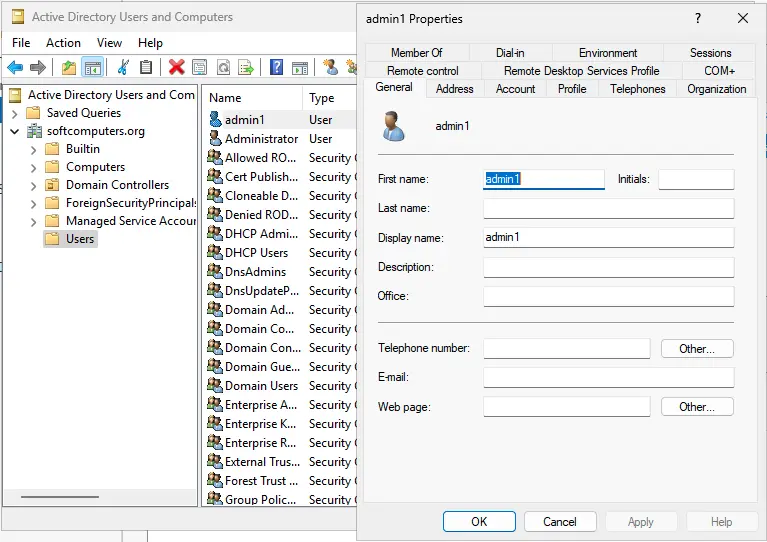Click the red Delete X icon

click(177, 67)
